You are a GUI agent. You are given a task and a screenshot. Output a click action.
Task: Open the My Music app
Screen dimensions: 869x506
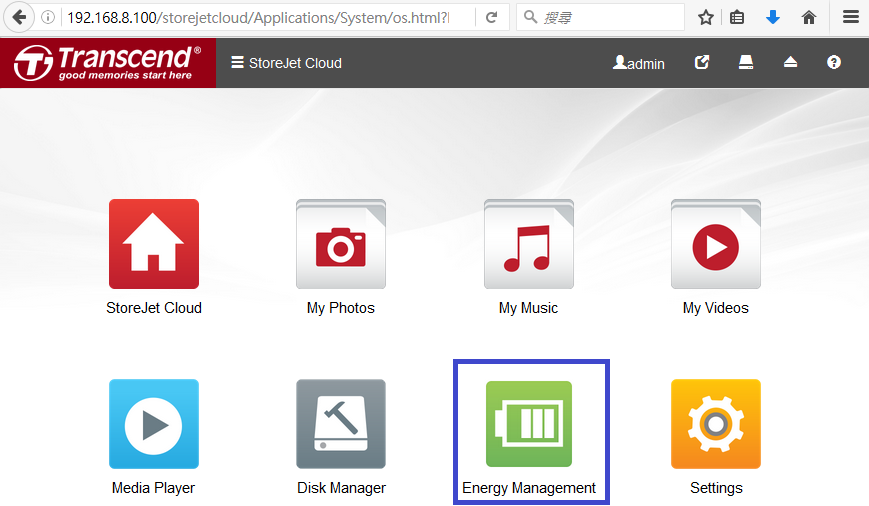tap(529, 244)
